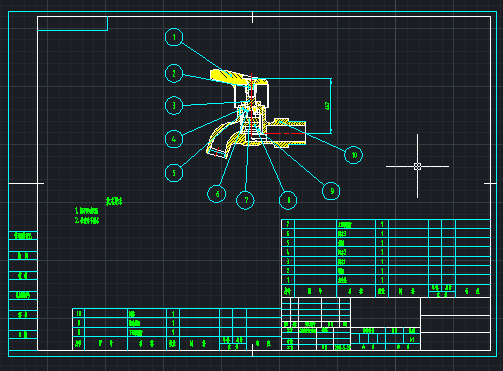Click the crosshair cursor pickbox
This screenshot has width=503, height=371.
tap(417, 166)
